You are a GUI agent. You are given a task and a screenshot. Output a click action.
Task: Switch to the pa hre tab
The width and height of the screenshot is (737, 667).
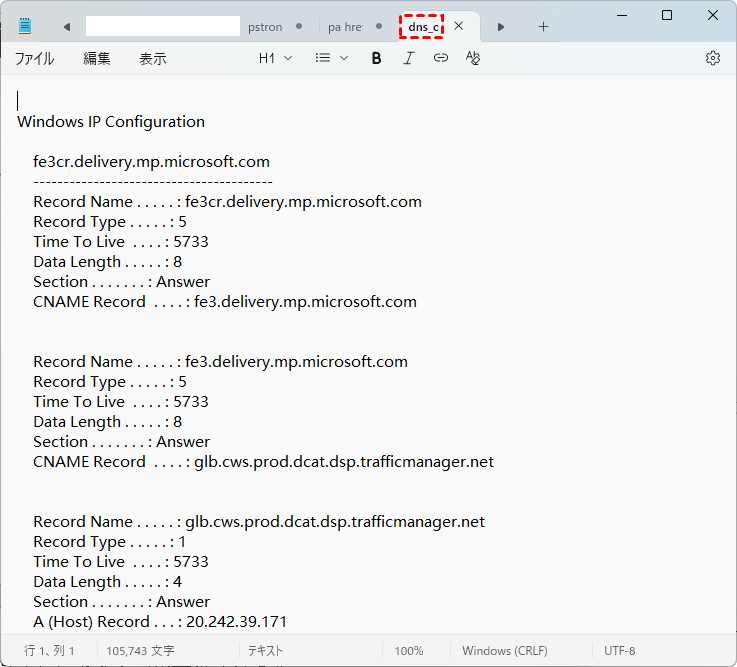tap(345, 27)
